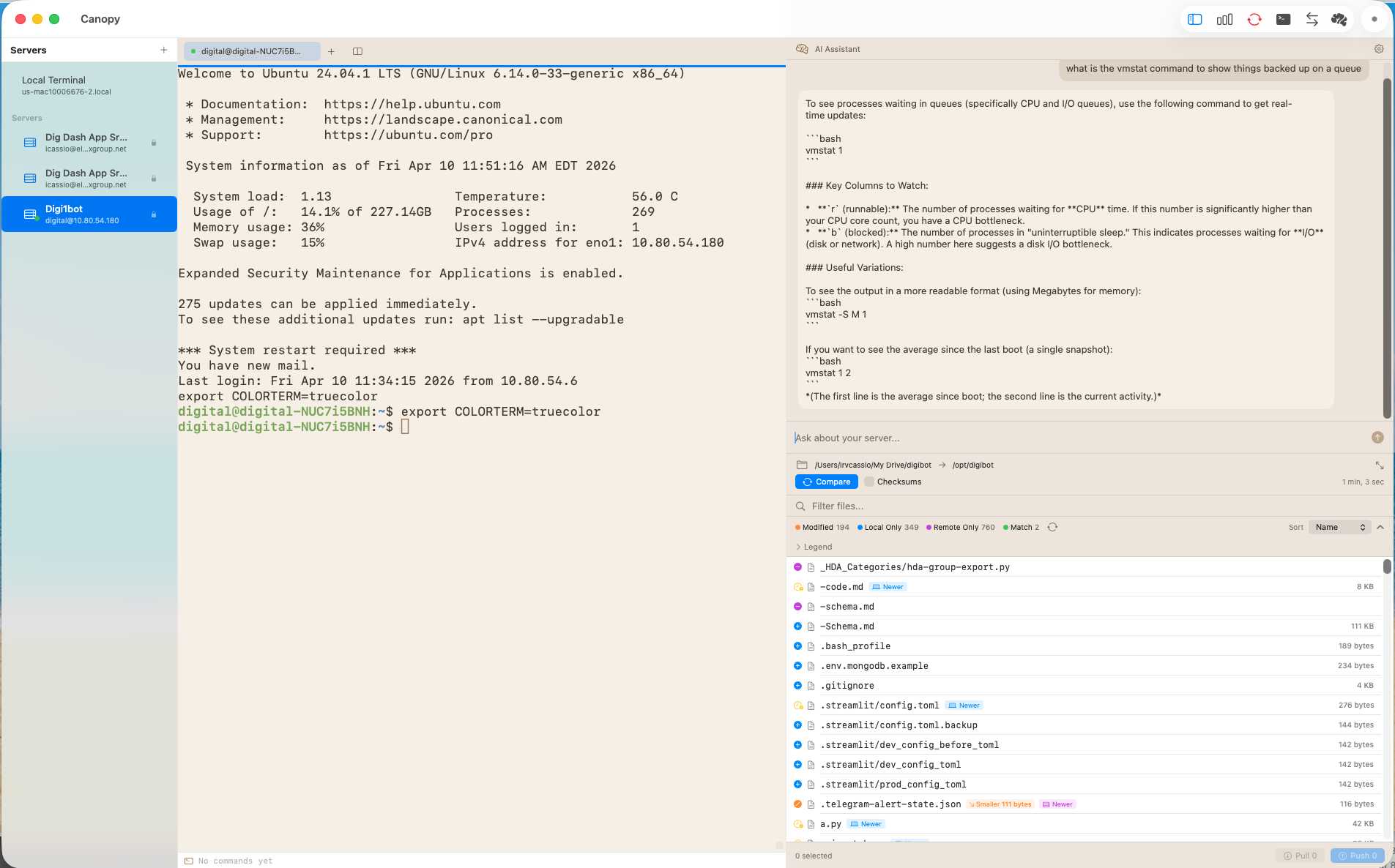The height and width of the screenshot is (868, 1395).
Task: Click the /opt/digibot remote path
Action: [972, 465]
